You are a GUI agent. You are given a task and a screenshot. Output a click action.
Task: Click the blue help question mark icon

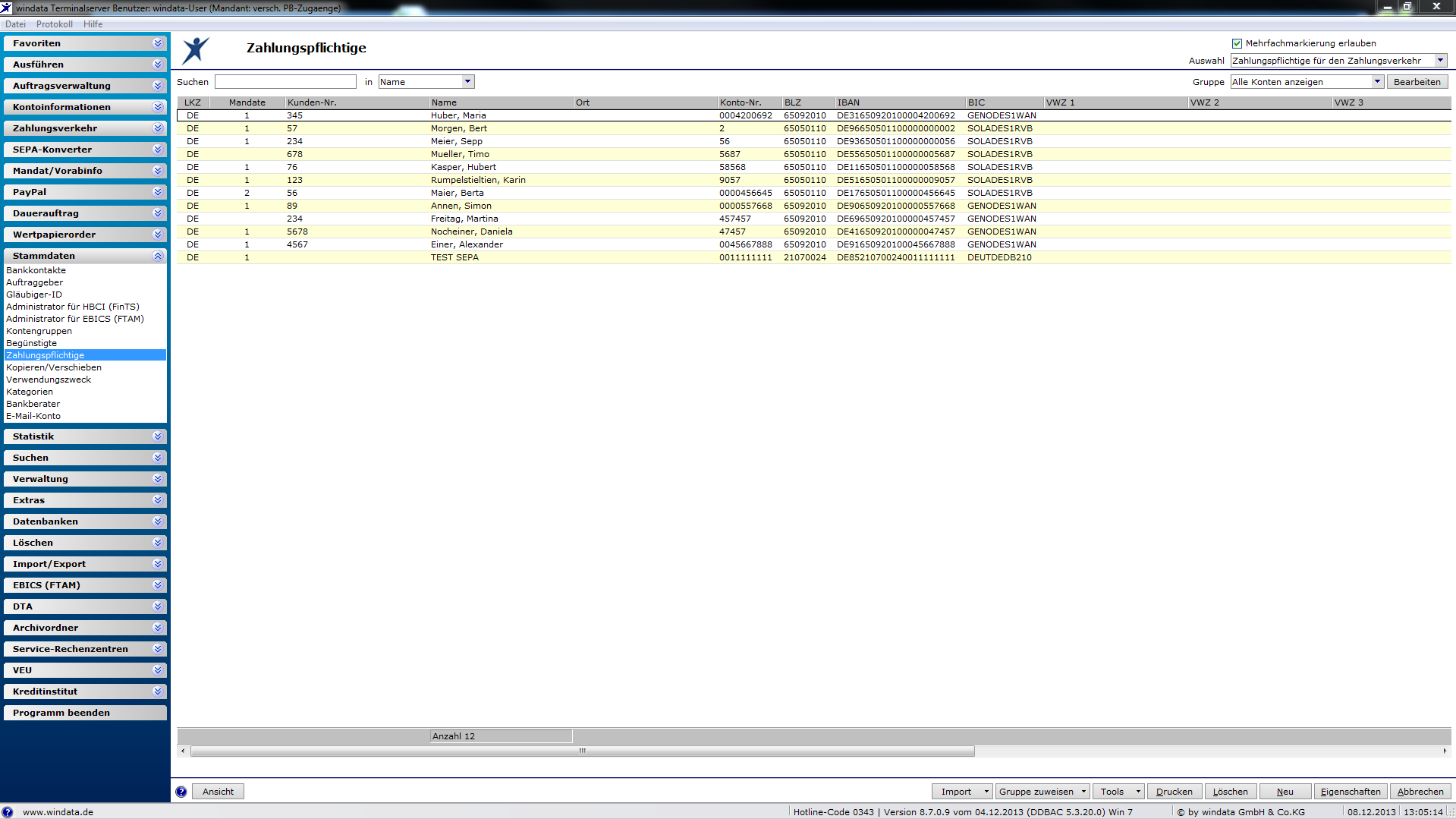181,792
